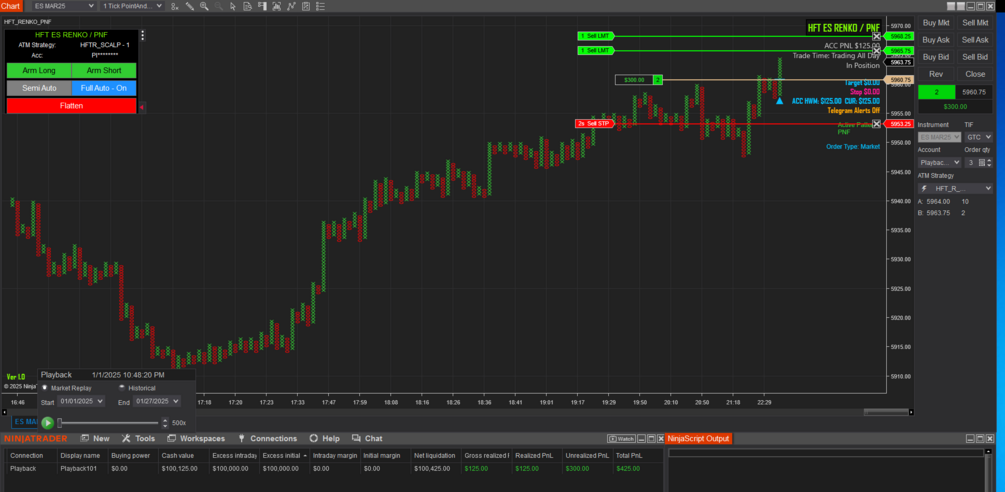This screenshot has width=1005, height=492.
Task: Click Buy Ask button
Action: [936, 40]
